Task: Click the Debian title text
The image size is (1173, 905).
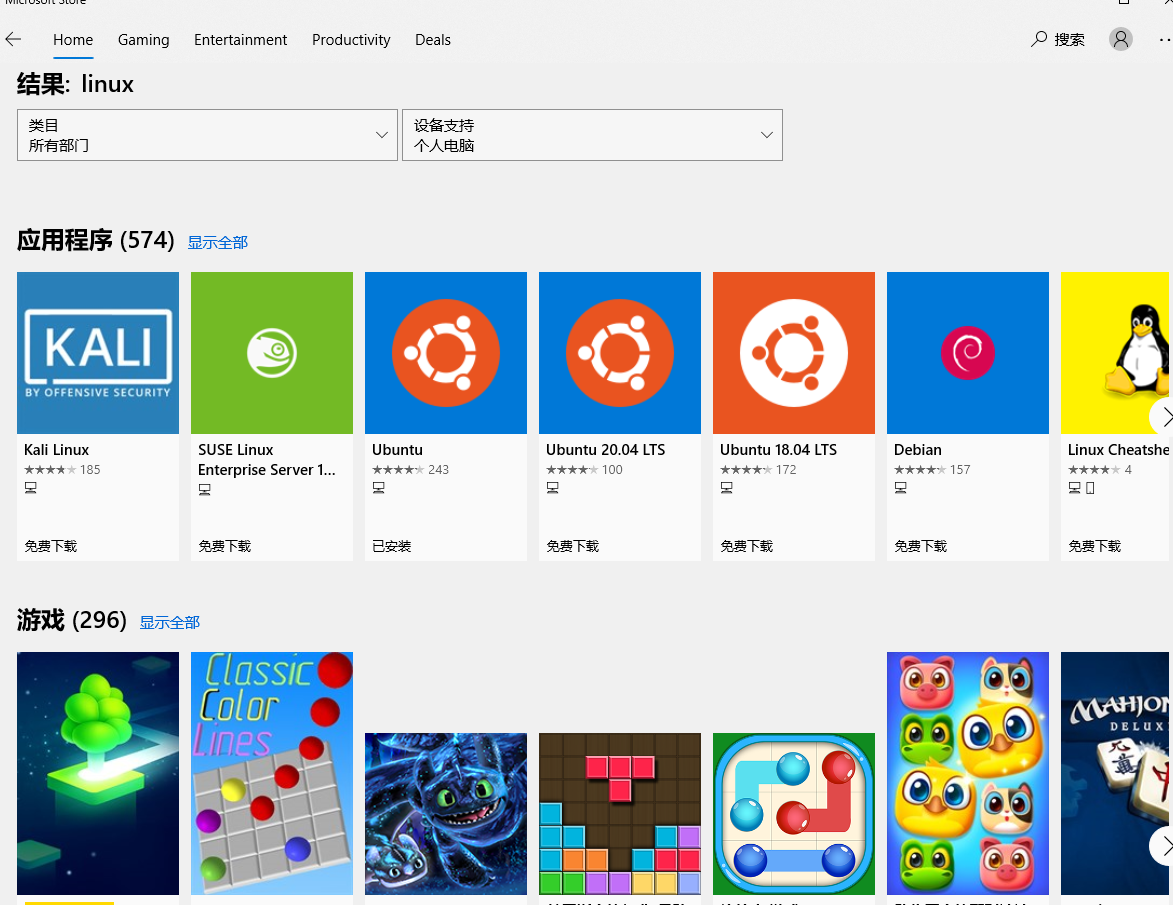Action: pos(918,450)
